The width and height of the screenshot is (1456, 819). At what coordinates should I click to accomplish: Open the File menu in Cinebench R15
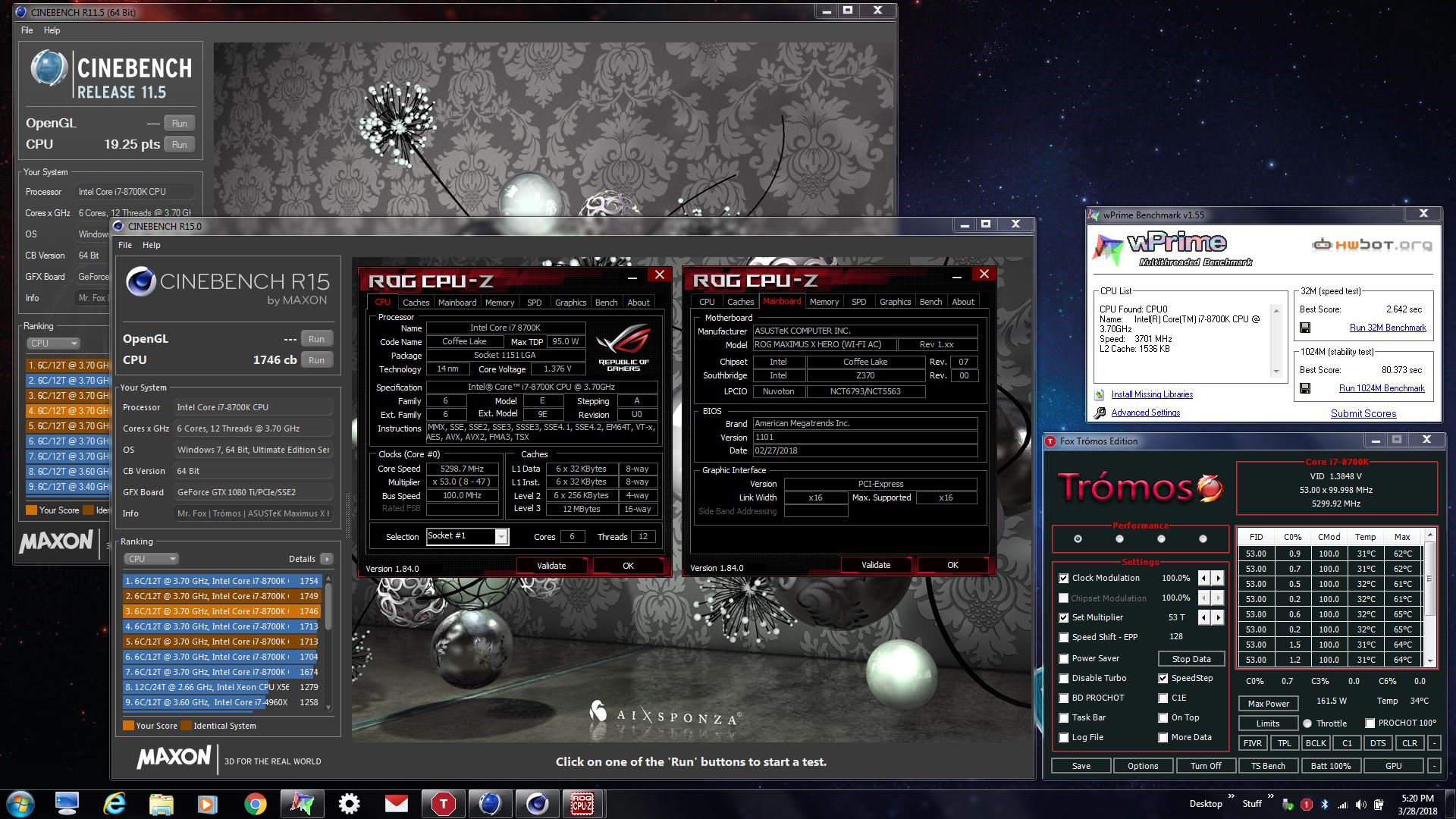coord(125,245)
